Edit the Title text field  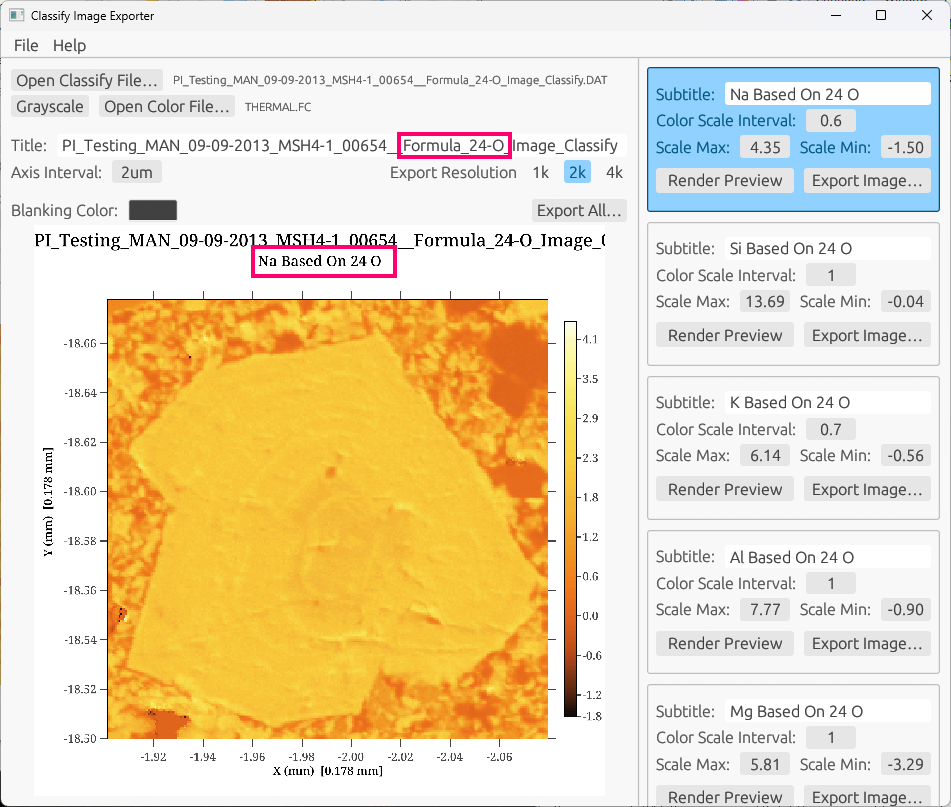pyautogui.click(x=340, y=145)
